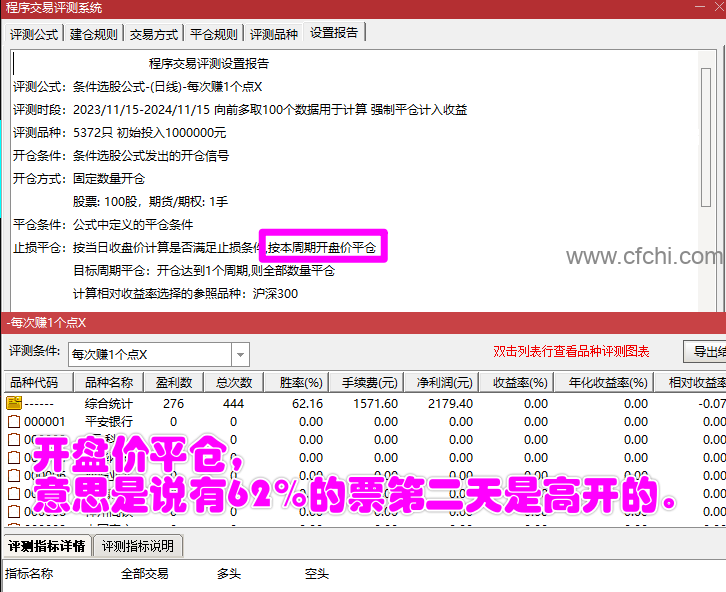
Task: Switch to the 评测指标说明 tab
Action: point(138,546)
